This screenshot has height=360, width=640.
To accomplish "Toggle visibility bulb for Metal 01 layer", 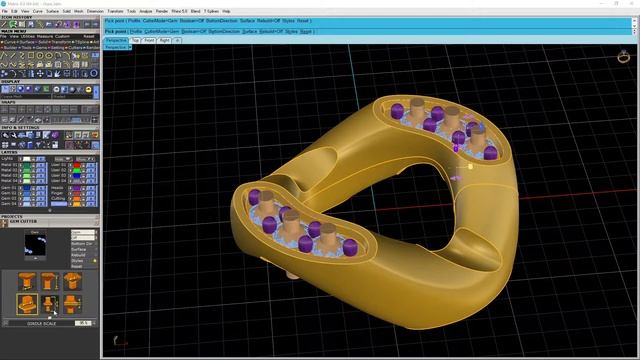I will click(20, 165).
